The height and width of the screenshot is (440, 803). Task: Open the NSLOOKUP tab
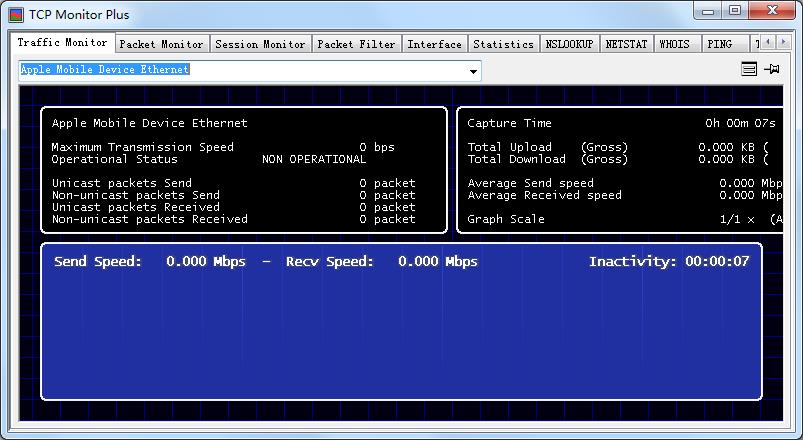(x=569, y=44)
